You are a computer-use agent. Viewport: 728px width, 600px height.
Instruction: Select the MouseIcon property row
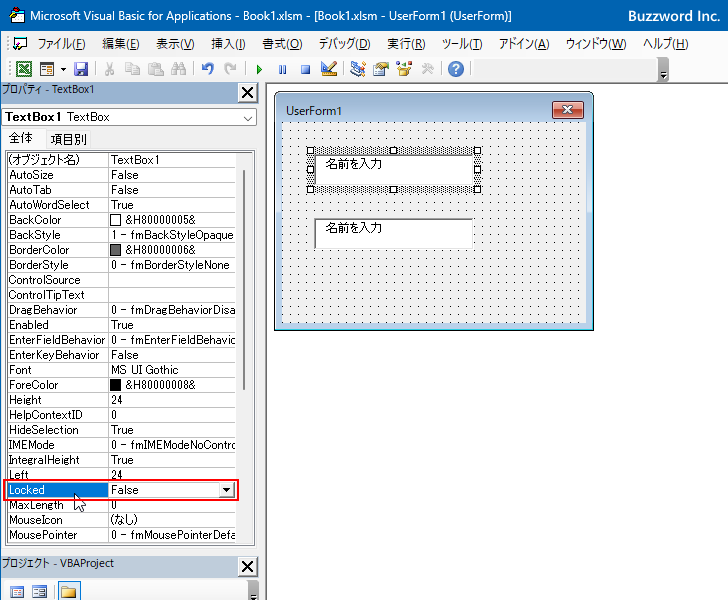pyautogui.click(x=121, y=520)
